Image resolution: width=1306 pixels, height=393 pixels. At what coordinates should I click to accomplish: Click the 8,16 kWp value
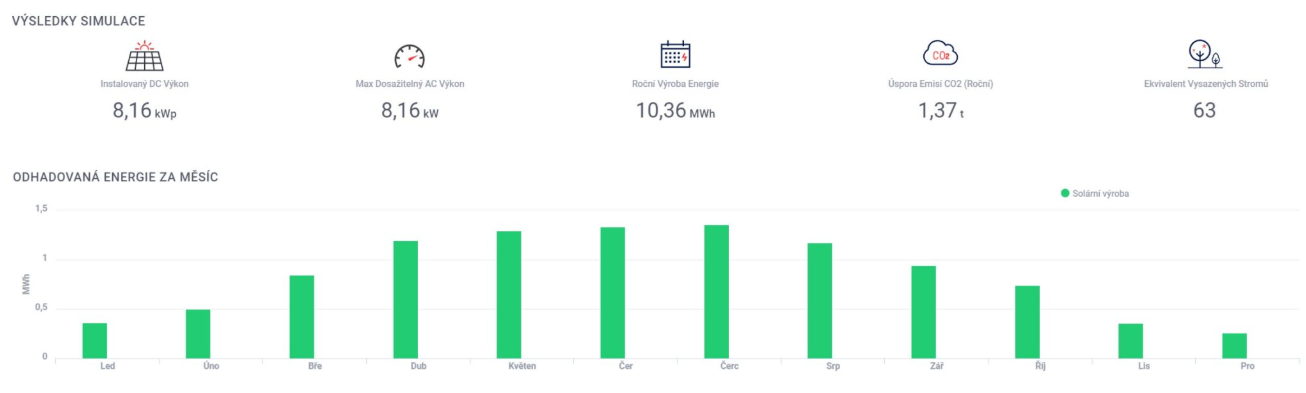[x=145, y=112]
